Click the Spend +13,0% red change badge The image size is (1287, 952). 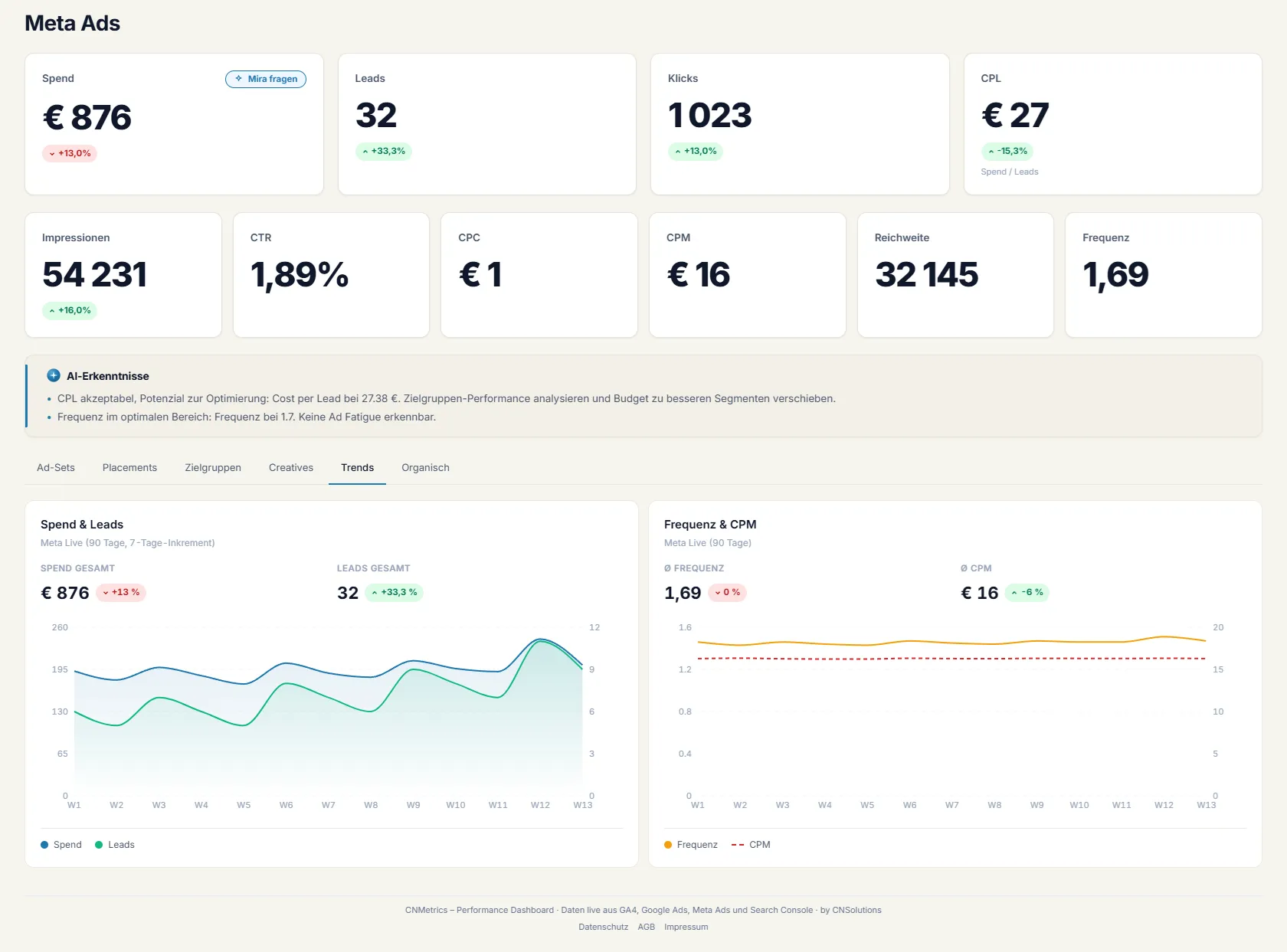(70, 153)
